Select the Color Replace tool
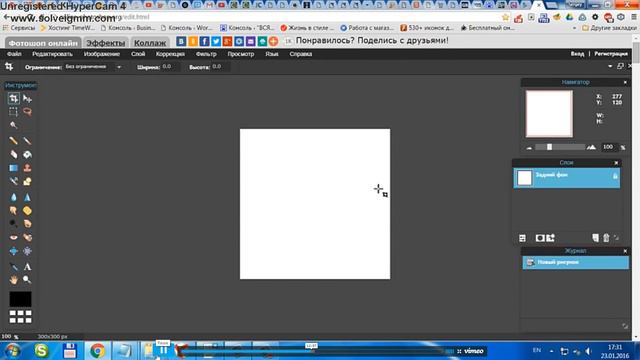The image size is (640, 360). click(13, 181)
